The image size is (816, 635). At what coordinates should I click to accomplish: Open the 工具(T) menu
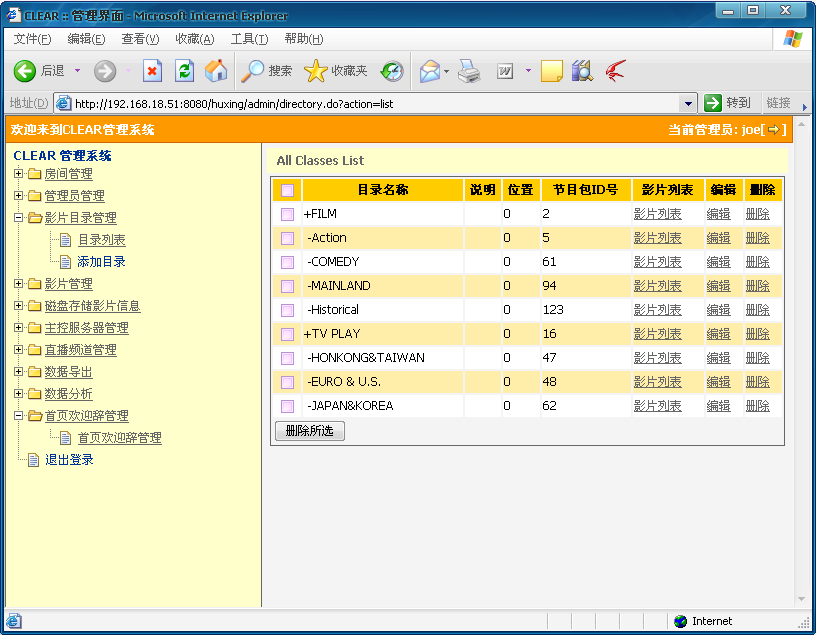click(249, 39)
